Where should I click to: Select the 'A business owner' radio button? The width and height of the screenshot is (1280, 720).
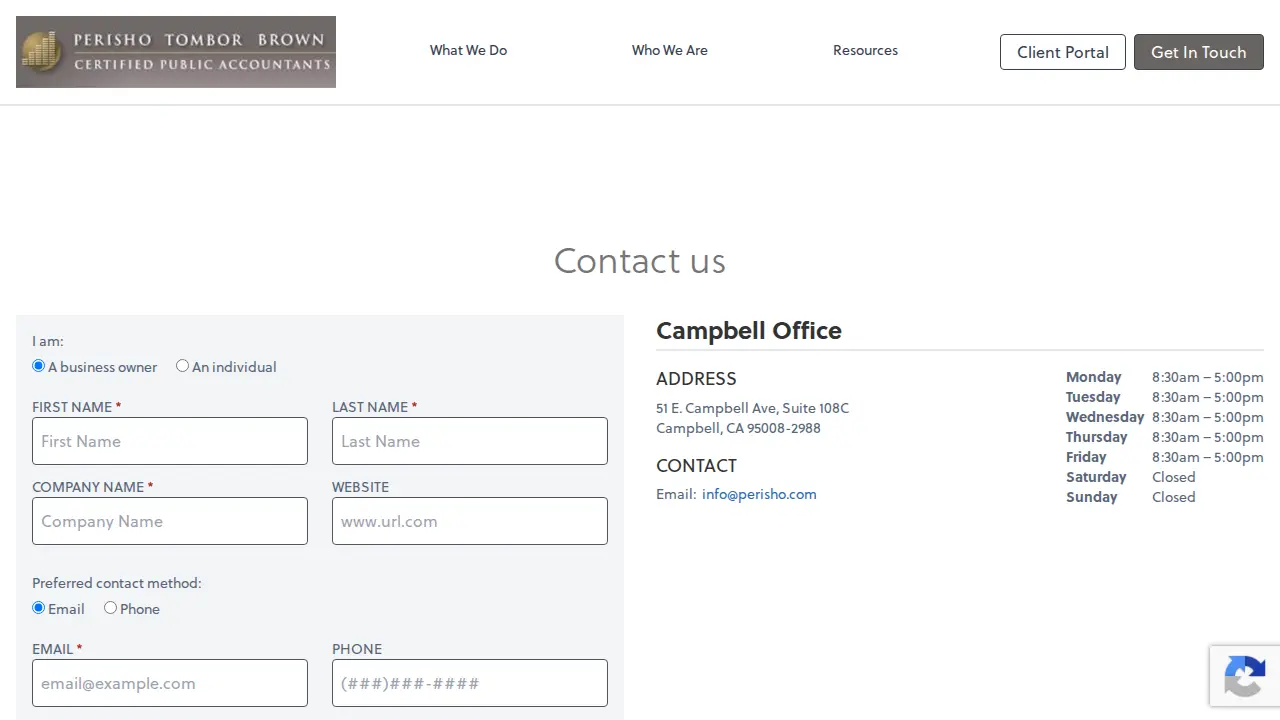[39, 366]
